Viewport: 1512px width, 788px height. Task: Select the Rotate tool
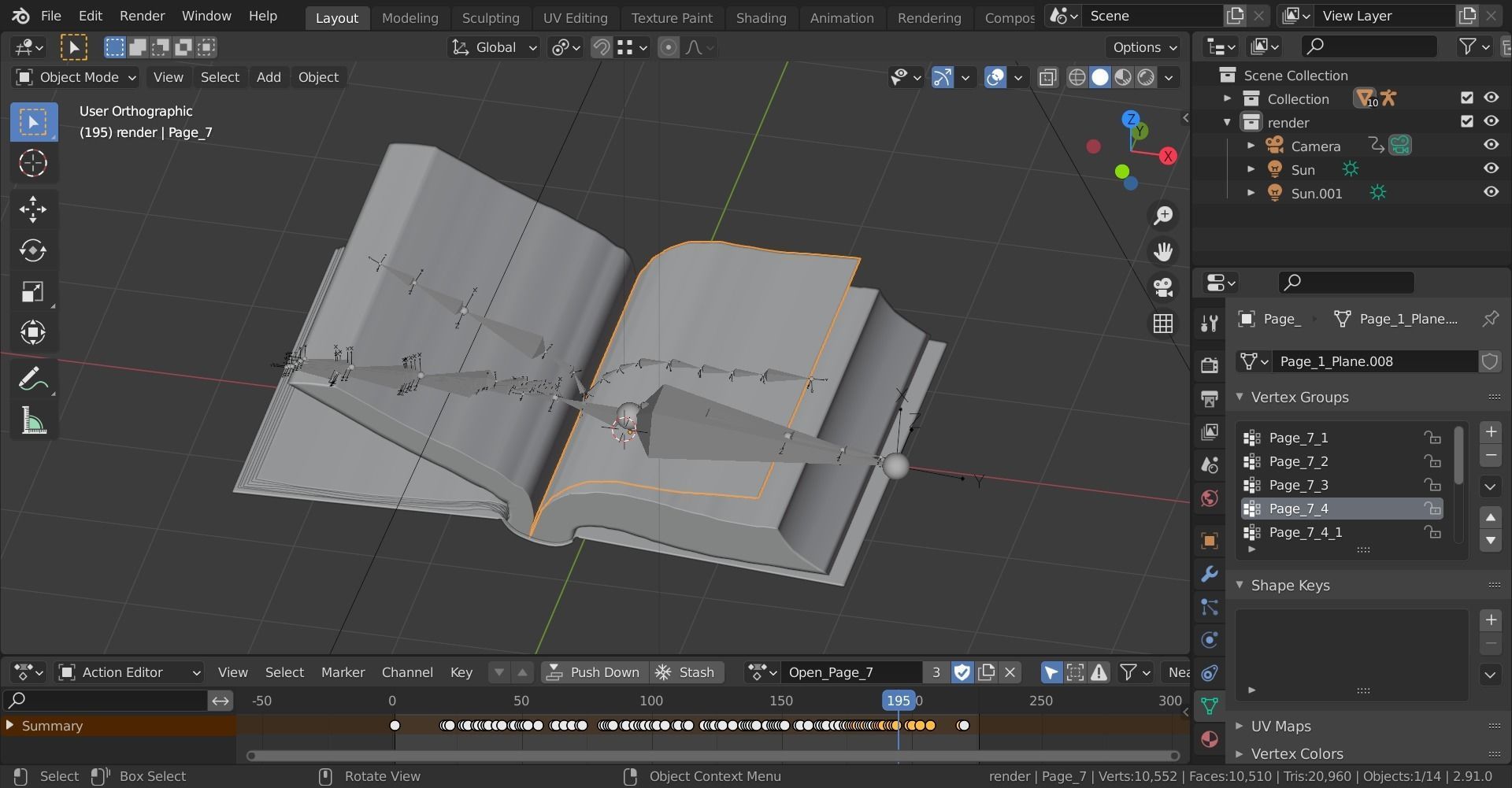(x=33, y=250)
